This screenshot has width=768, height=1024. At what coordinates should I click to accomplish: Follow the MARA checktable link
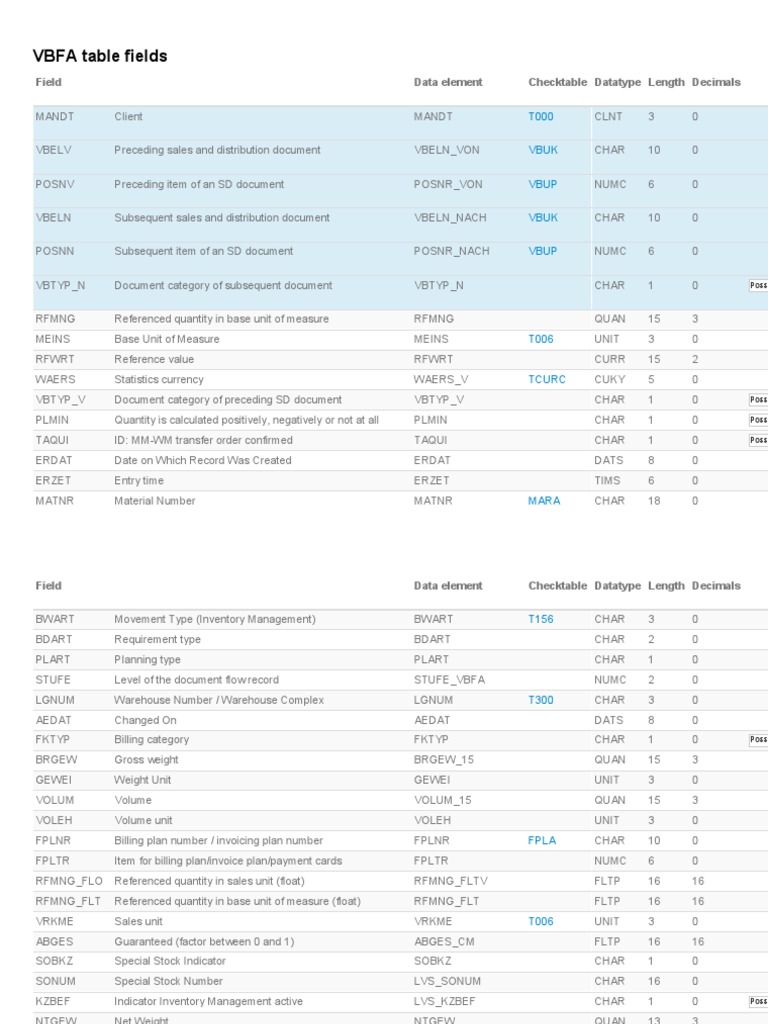544,500
